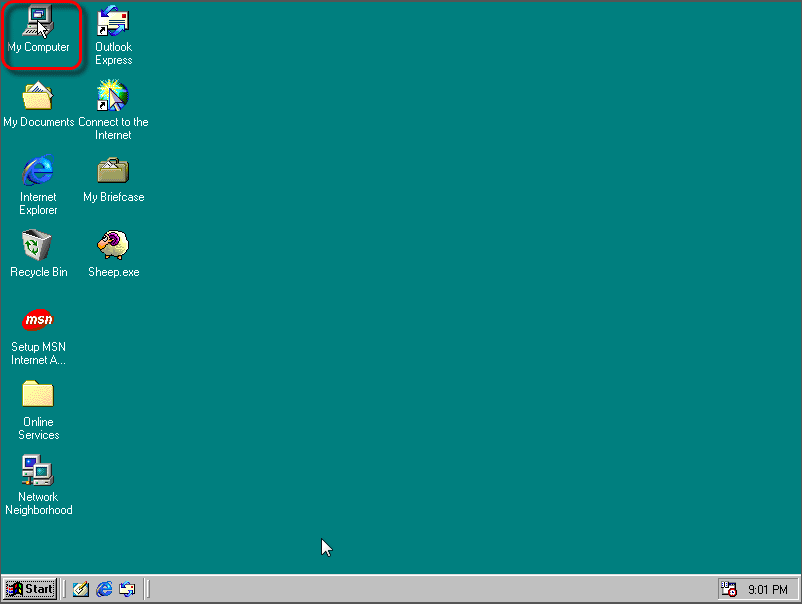Open My Briefcase

click(112, 170)
